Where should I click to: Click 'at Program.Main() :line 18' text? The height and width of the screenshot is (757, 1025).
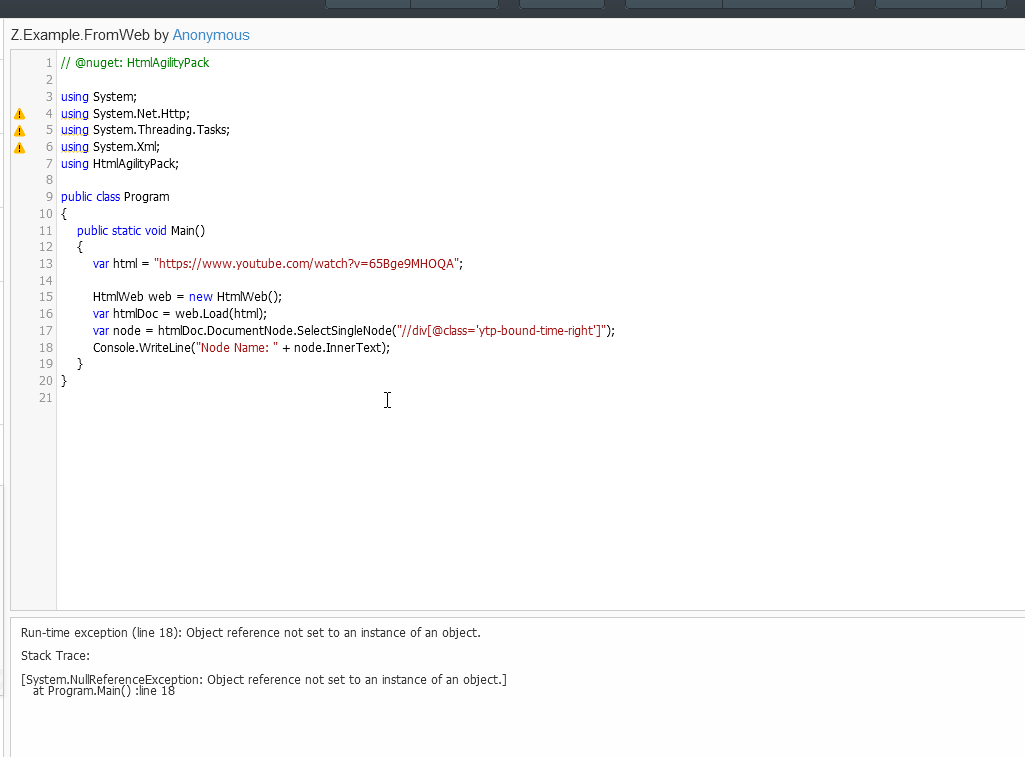104,691
